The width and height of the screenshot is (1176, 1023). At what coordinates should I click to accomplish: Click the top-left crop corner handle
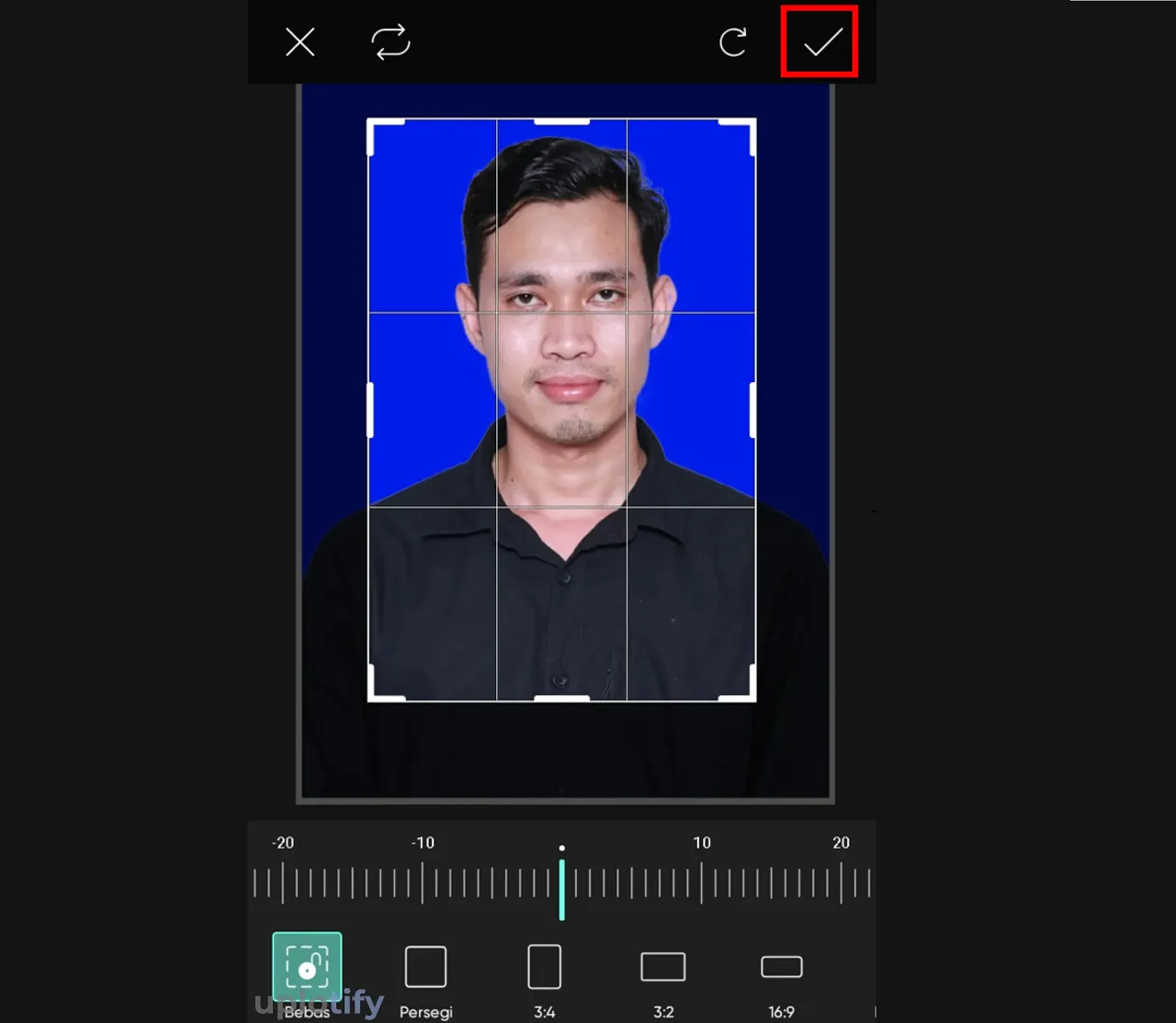371,123
